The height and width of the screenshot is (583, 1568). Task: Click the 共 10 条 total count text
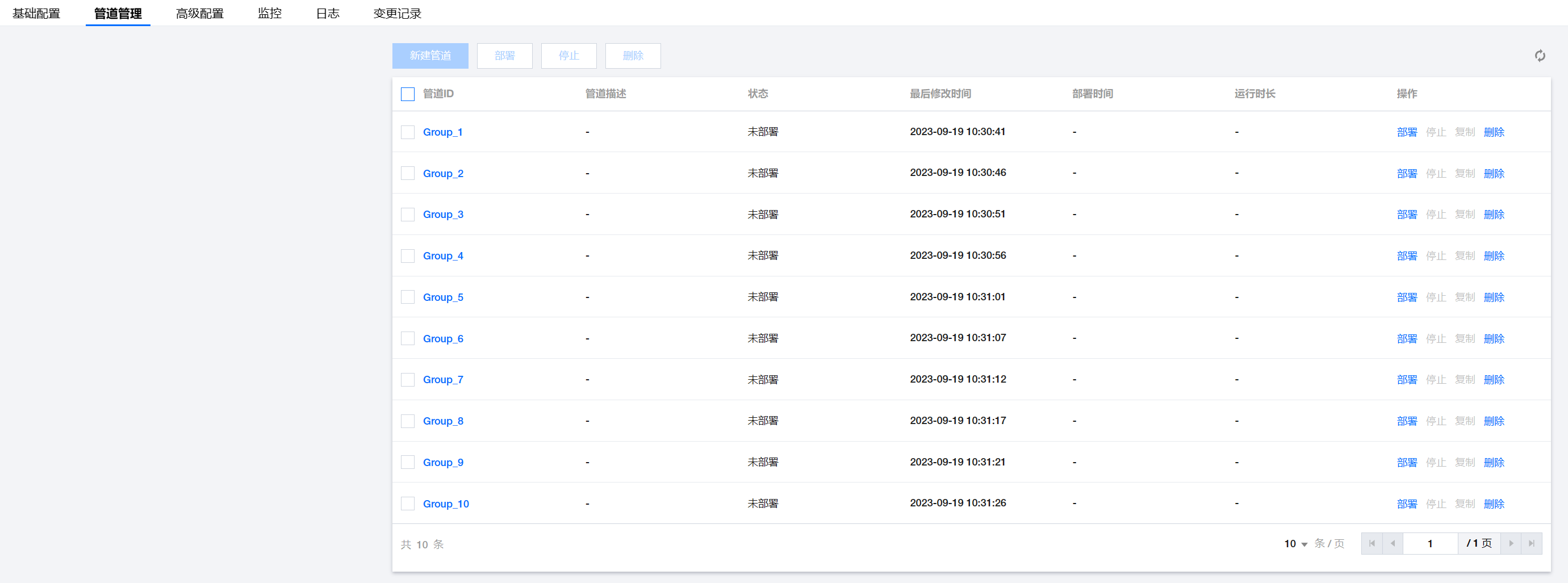click(x=422, y=544)
